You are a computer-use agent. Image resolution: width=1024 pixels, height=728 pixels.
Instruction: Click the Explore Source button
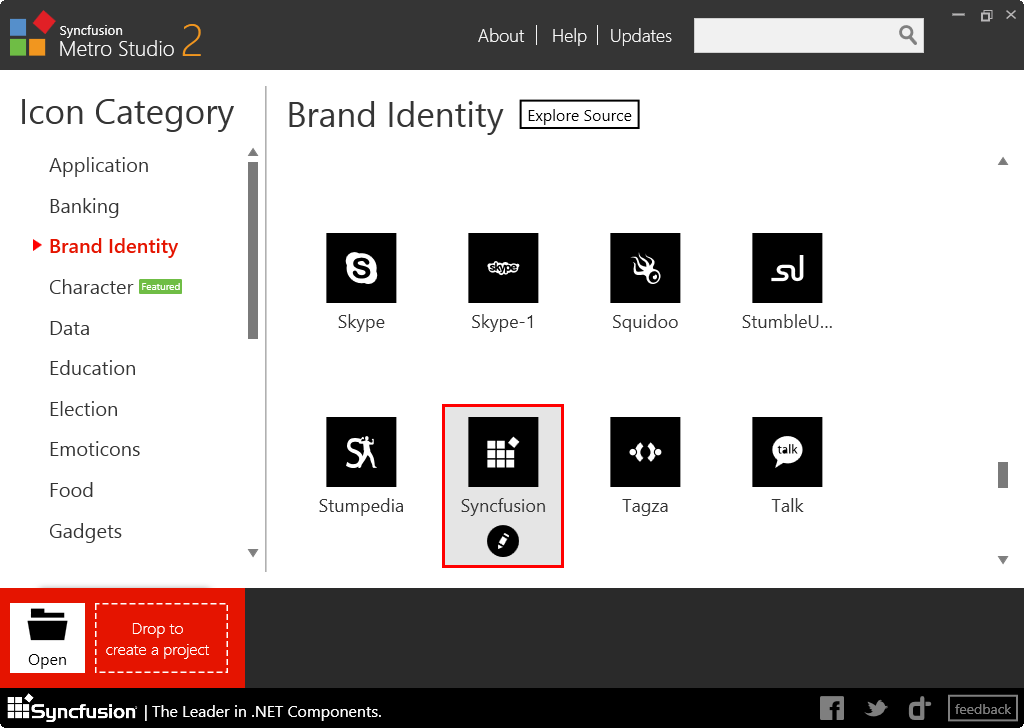tap(579, 115)
